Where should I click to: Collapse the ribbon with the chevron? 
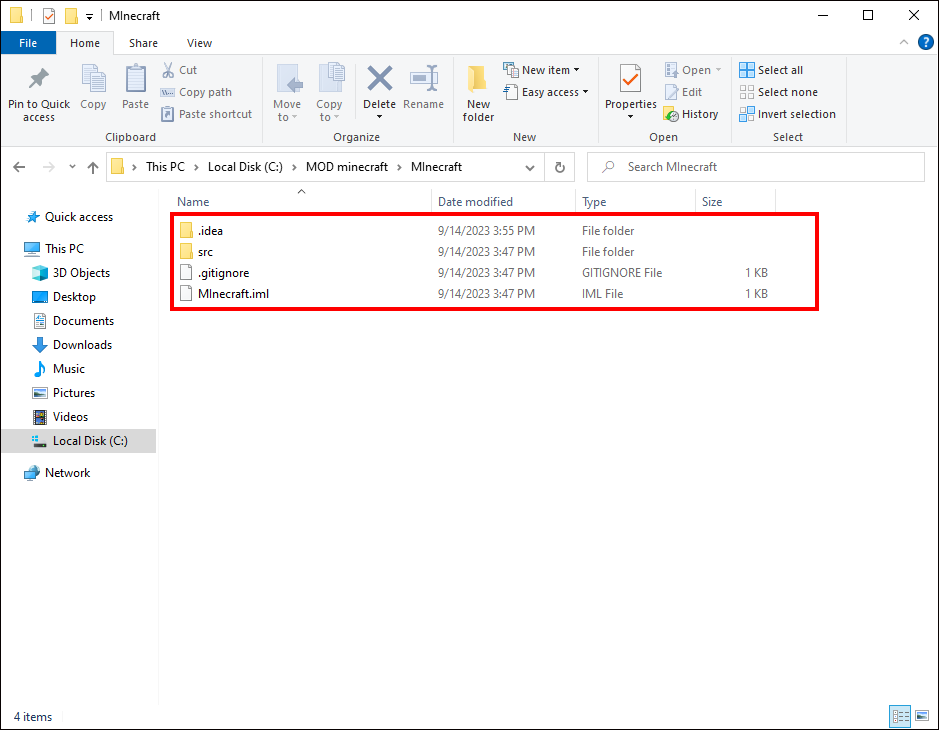[x=904, y=42]
